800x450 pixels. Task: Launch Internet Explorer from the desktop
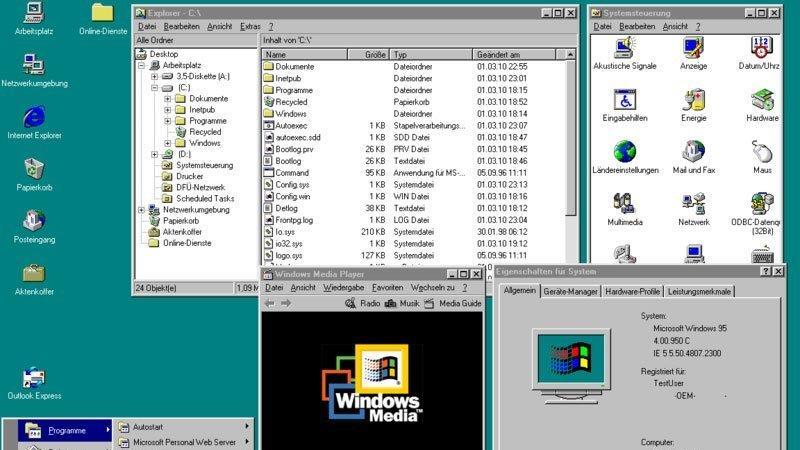point(34,122)
